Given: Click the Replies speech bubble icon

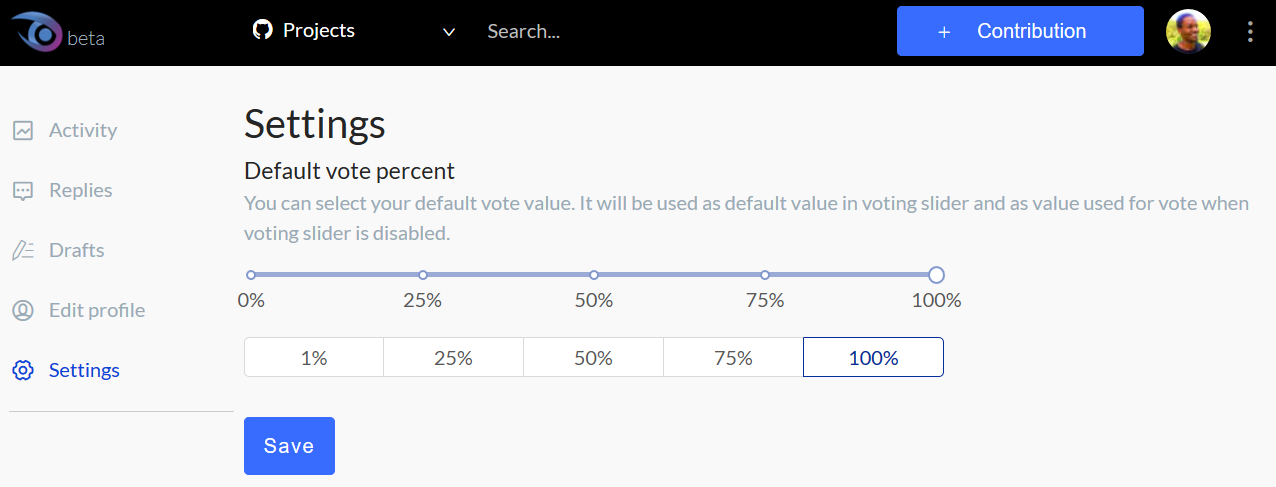Looking at the screenshot, I should pos(23,190).
